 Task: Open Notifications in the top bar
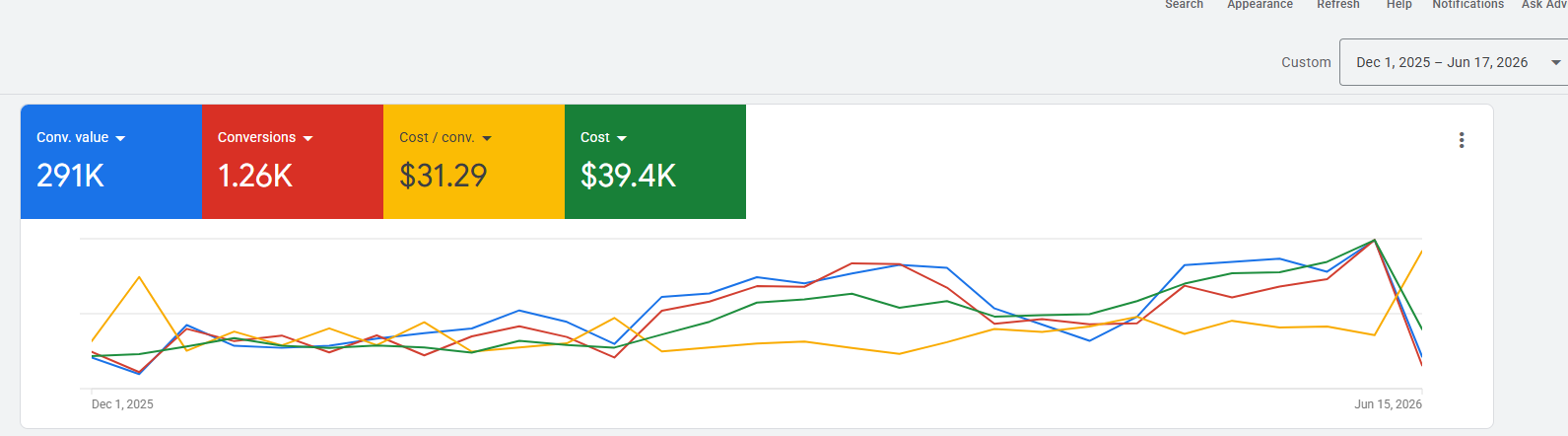[1468, 4]
